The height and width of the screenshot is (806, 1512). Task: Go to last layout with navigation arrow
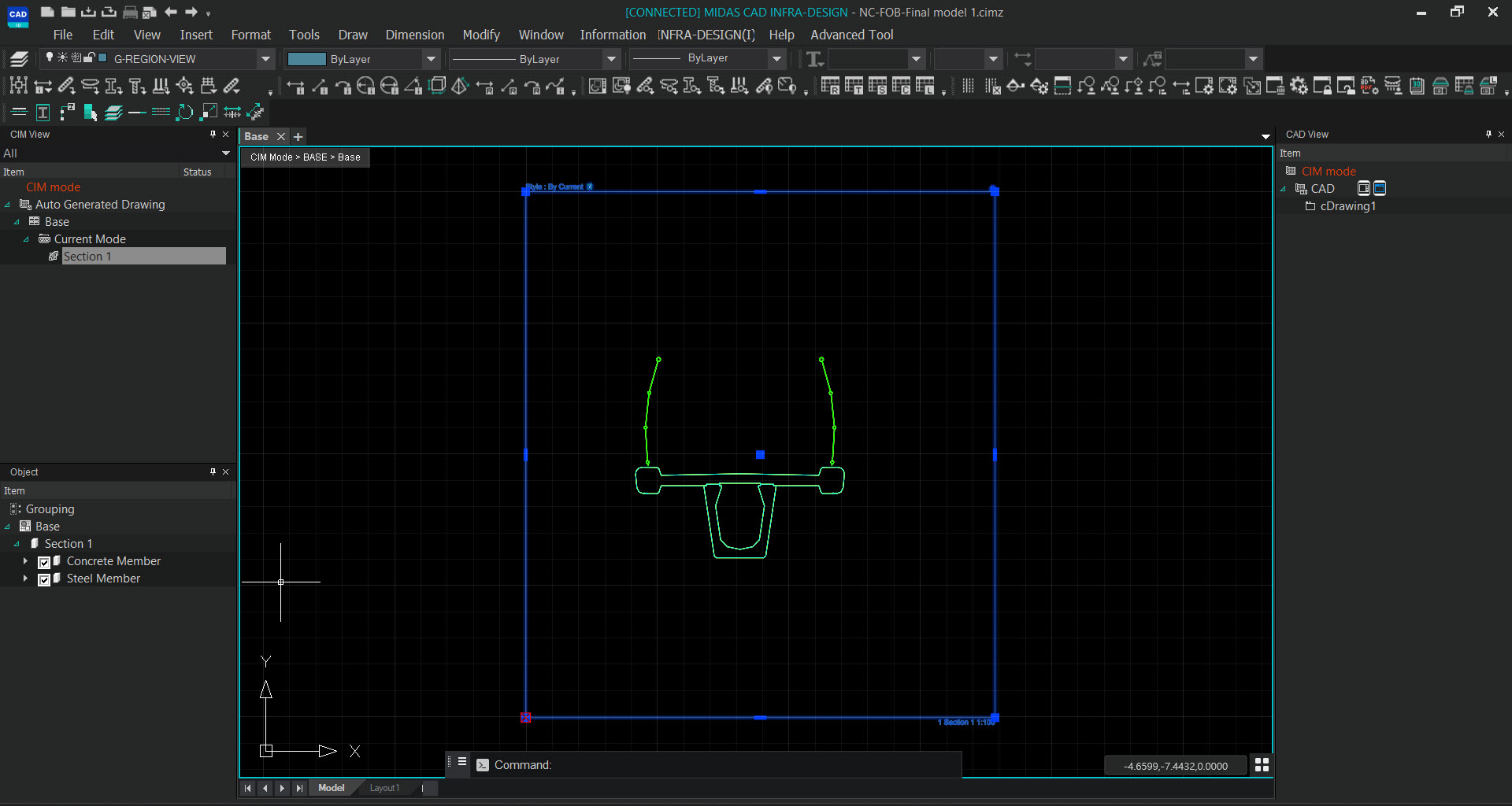(299, 788)
